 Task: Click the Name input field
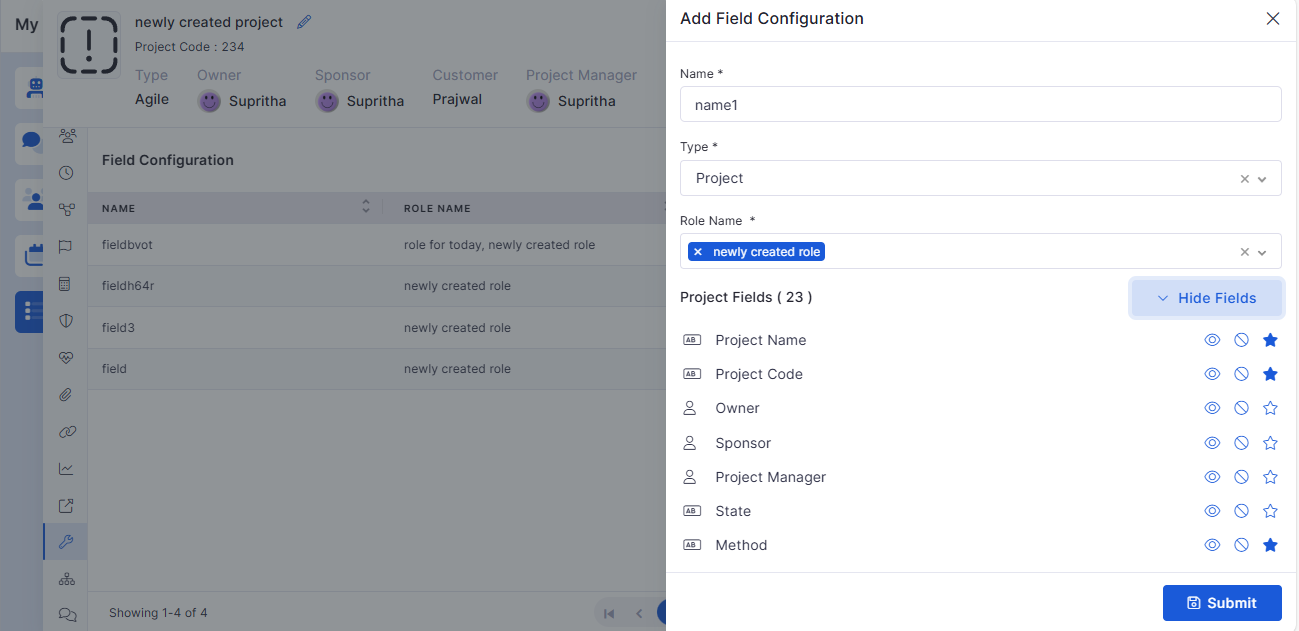(x=980, y=104)
